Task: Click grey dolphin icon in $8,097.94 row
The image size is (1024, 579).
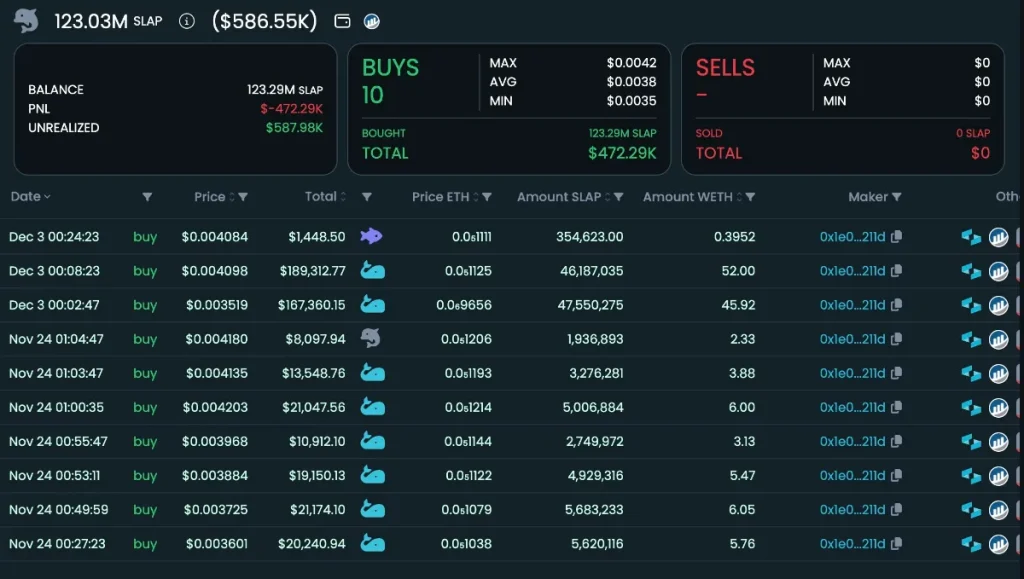Action: tap(370, 338)
